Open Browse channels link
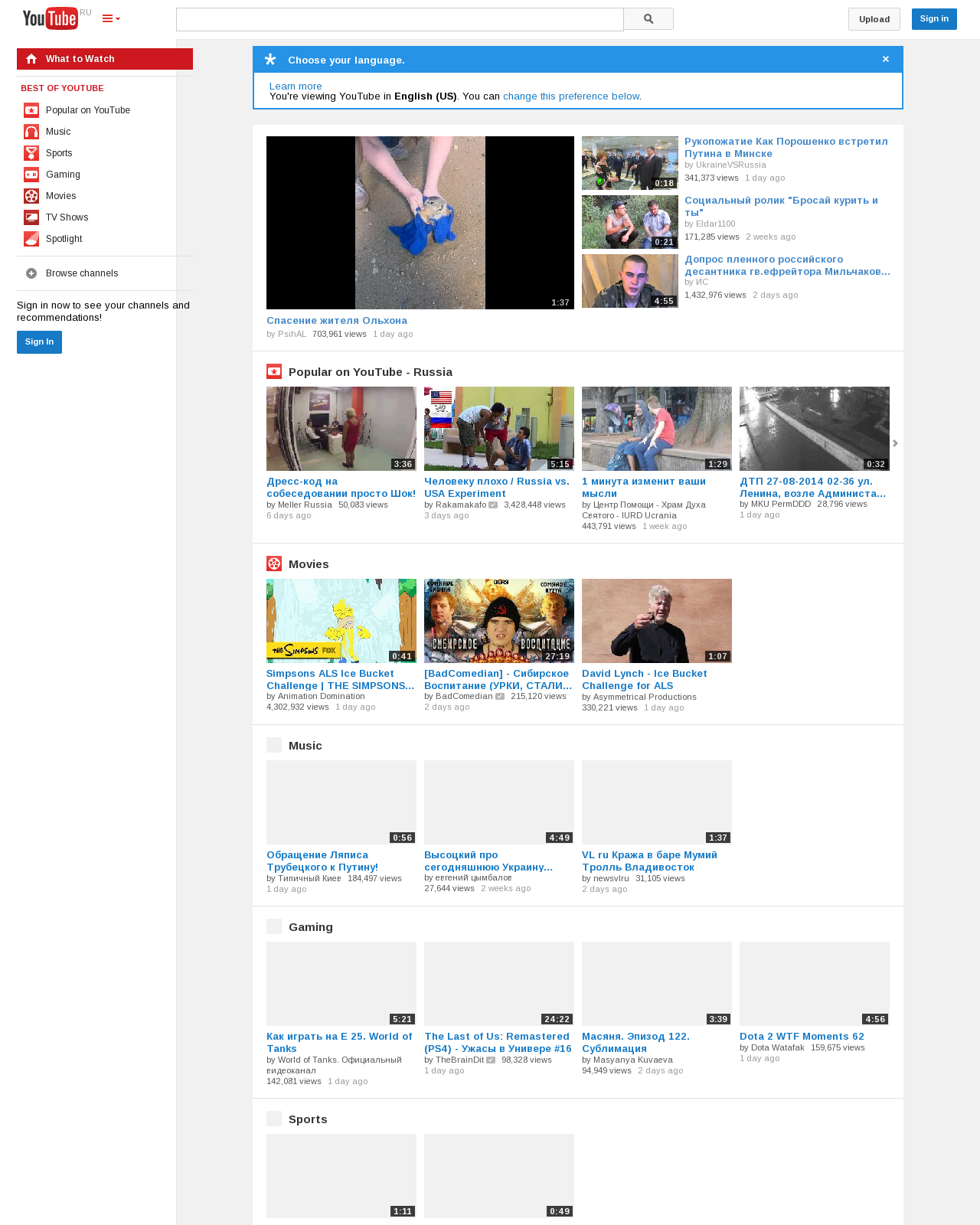The width and height of the screenshot is (980, 1225). click(82, 273)
